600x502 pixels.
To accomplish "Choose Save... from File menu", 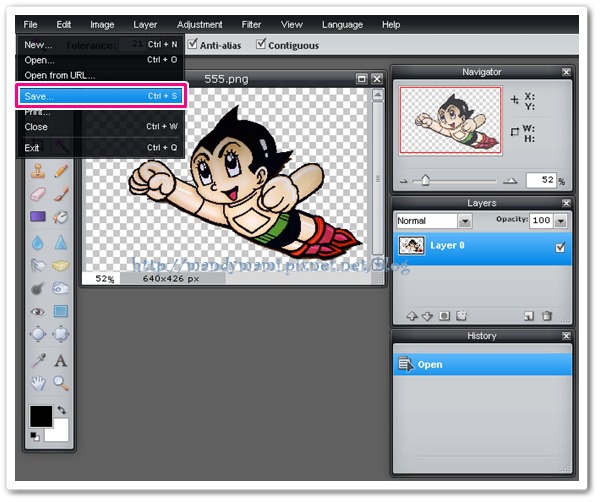I will pos(101,96).
